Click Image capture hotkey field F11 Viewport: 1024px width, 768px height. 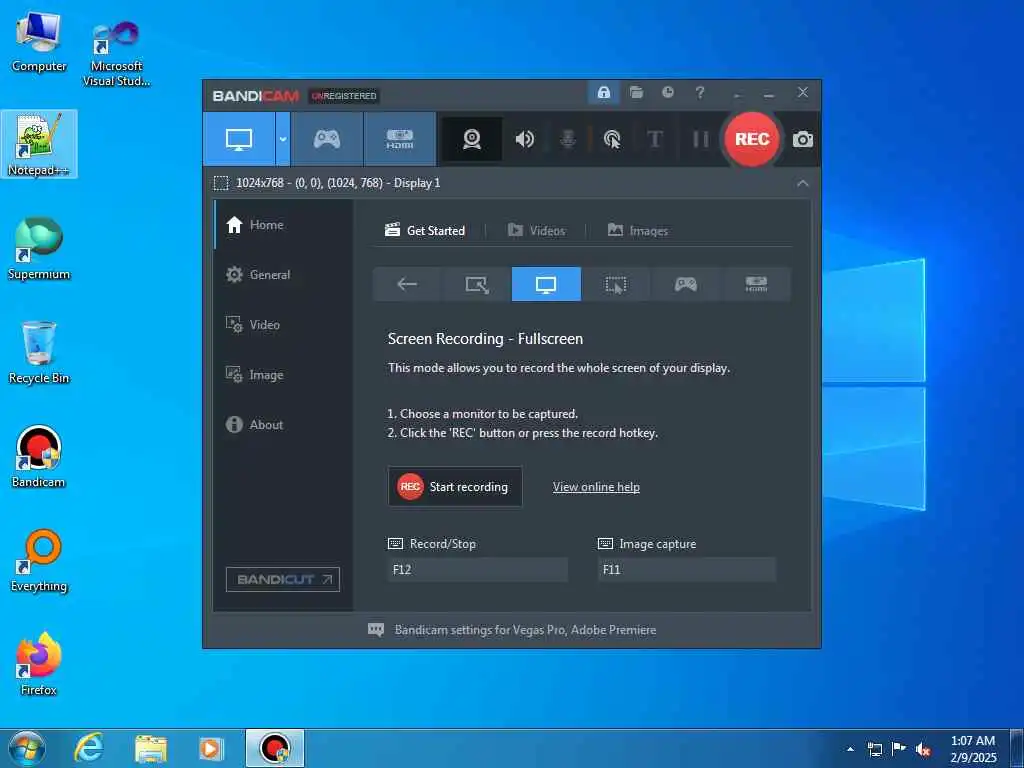687,569
